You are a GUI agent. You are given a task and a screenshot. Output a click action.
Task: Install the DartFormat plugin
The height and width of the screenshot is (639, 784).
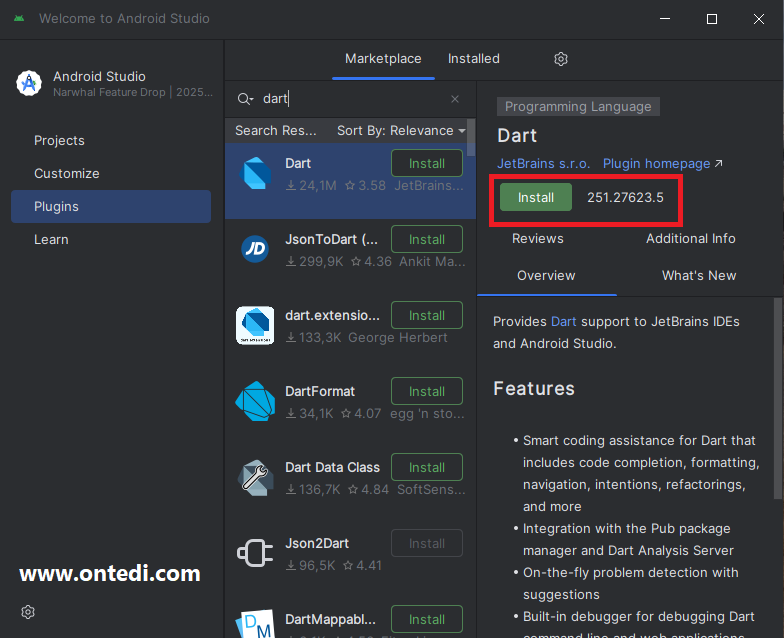(426, 392)
